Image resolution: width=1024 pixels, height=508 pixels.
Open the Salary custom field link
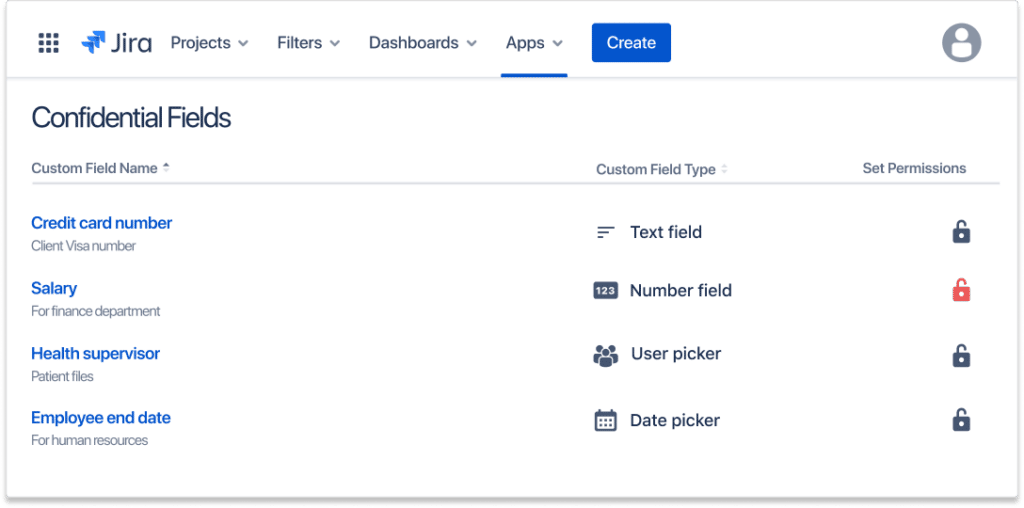[x=54, y=288]
